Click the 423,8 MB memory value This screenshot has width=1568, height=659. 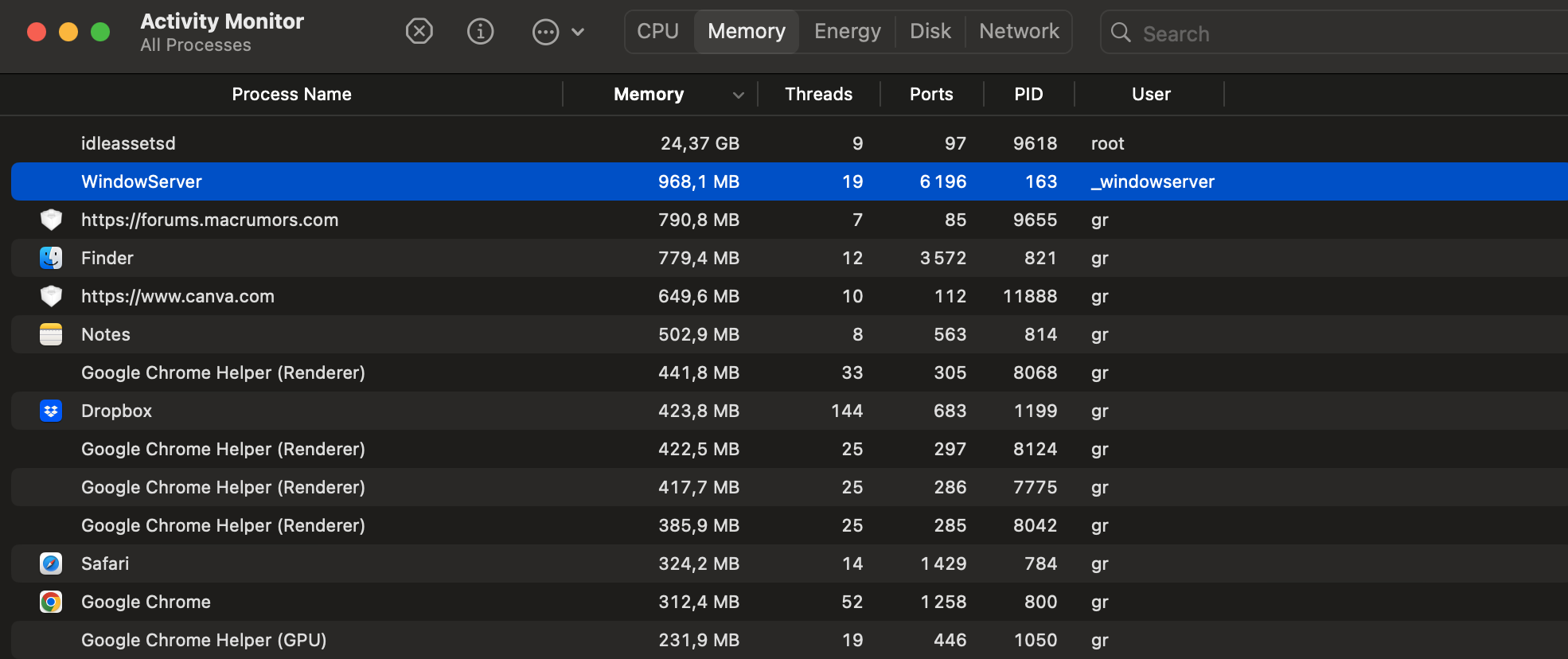(x=699, y=411)
